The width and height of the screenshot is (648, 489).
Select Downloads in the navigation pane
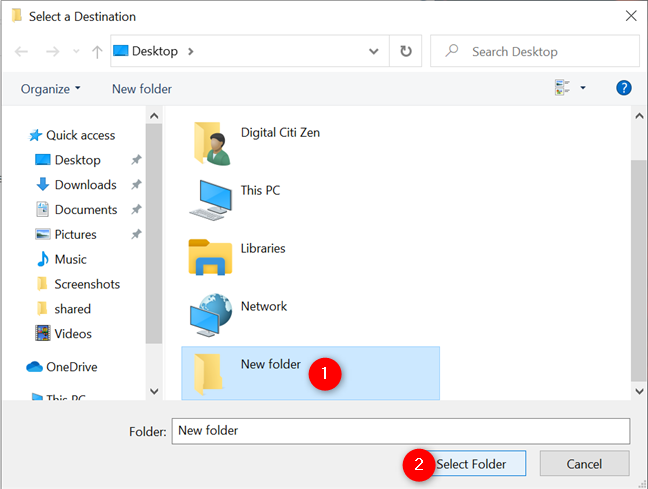coord(85,185)
